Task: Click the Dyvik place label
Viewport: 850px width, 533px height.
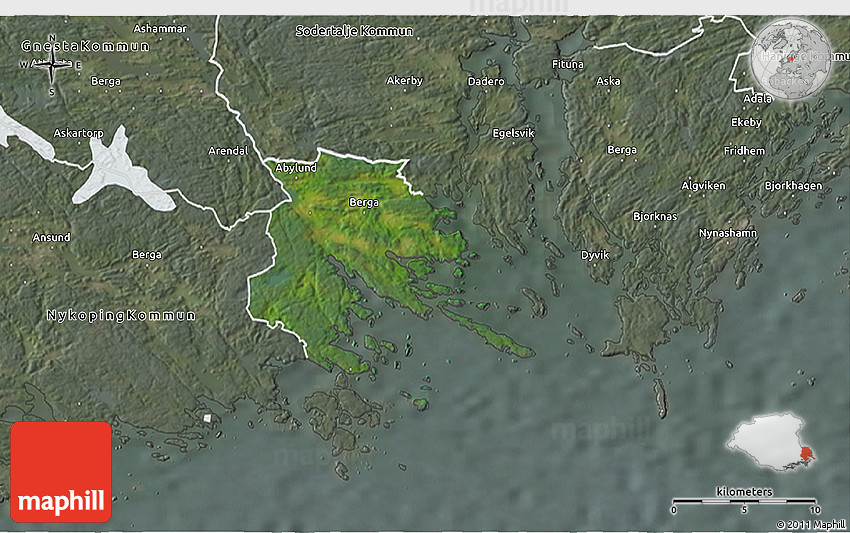Action: pyautogui.click(x=595, y=255)
